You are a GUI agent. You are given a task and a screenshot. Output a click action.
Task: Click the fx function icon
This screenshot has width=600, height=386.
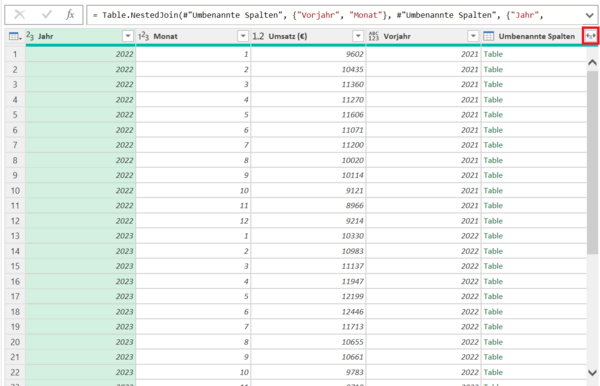pos(70,15)
